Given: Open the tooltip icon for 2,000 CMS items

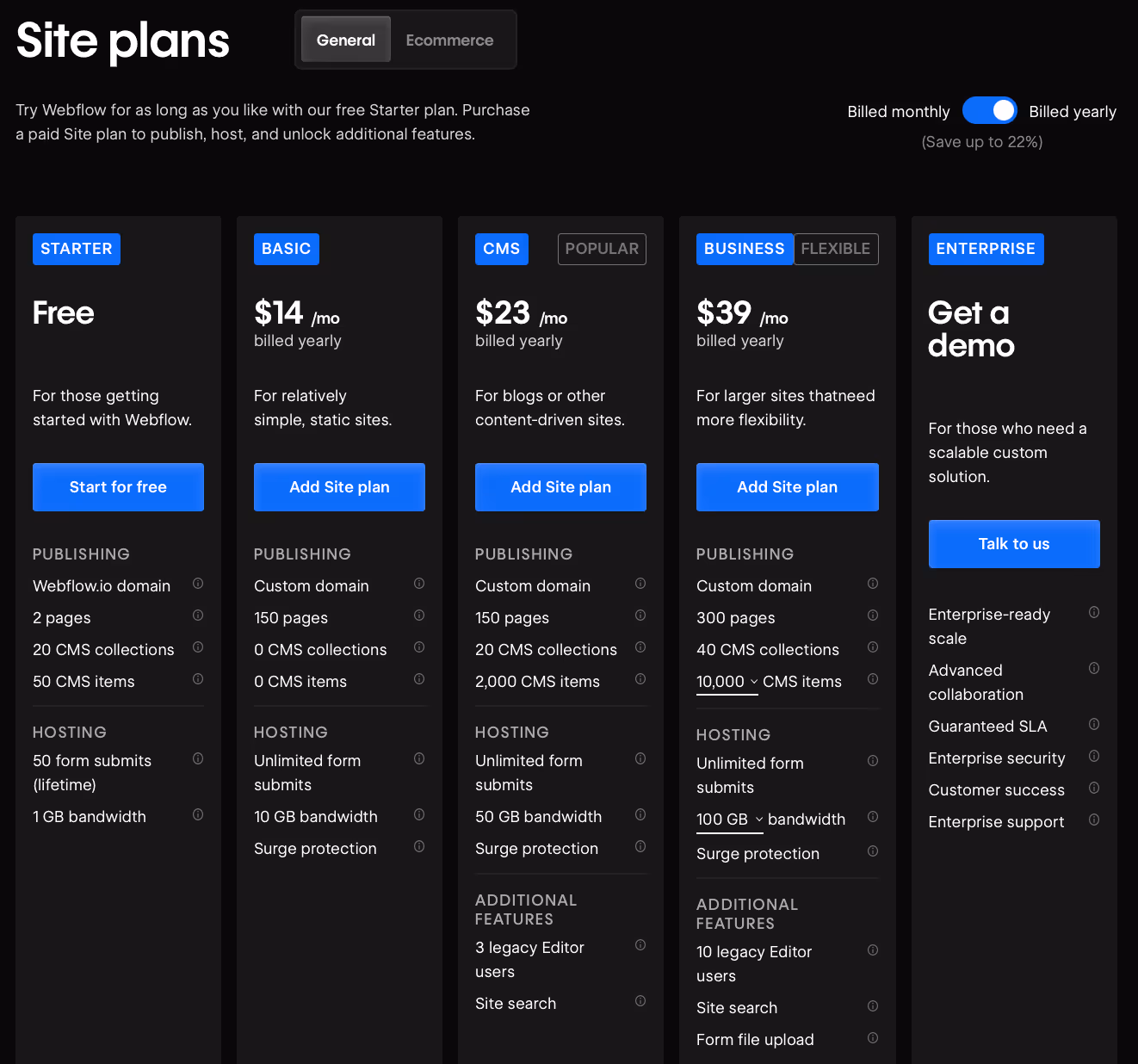Looking at the screenshot, I should pyautogui.click(x=640, y=679).
